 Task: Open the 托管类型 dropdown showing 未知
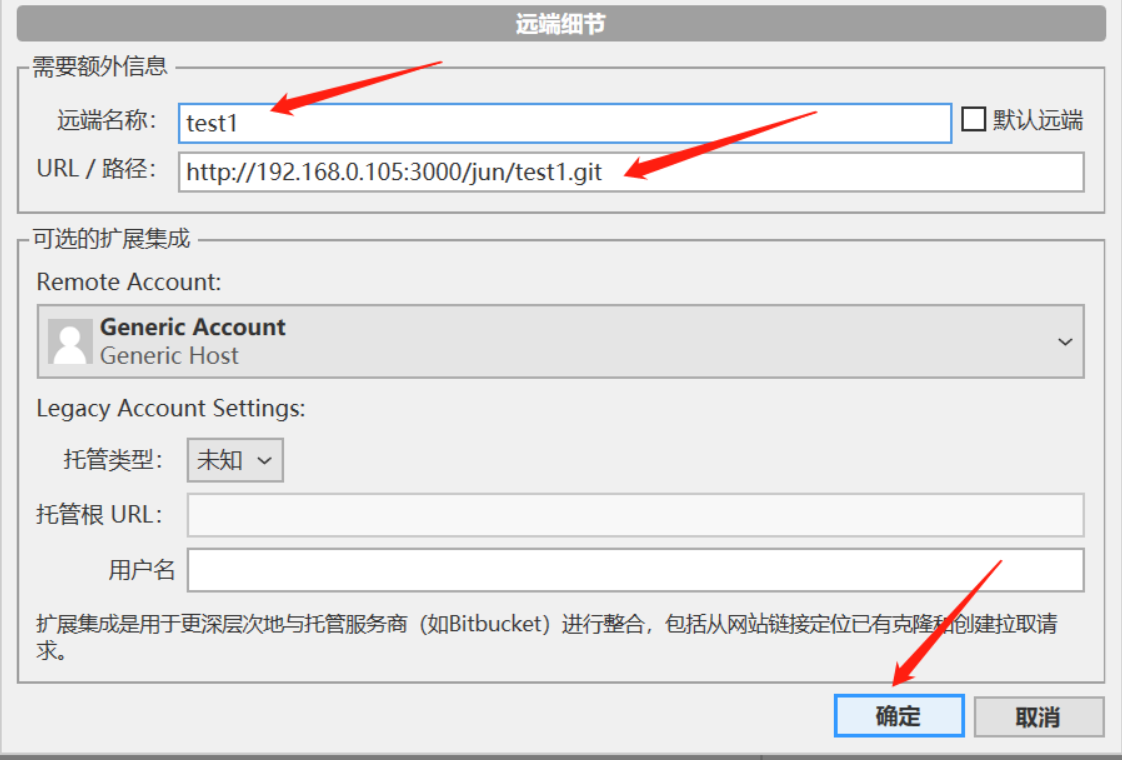click(235, 460)
